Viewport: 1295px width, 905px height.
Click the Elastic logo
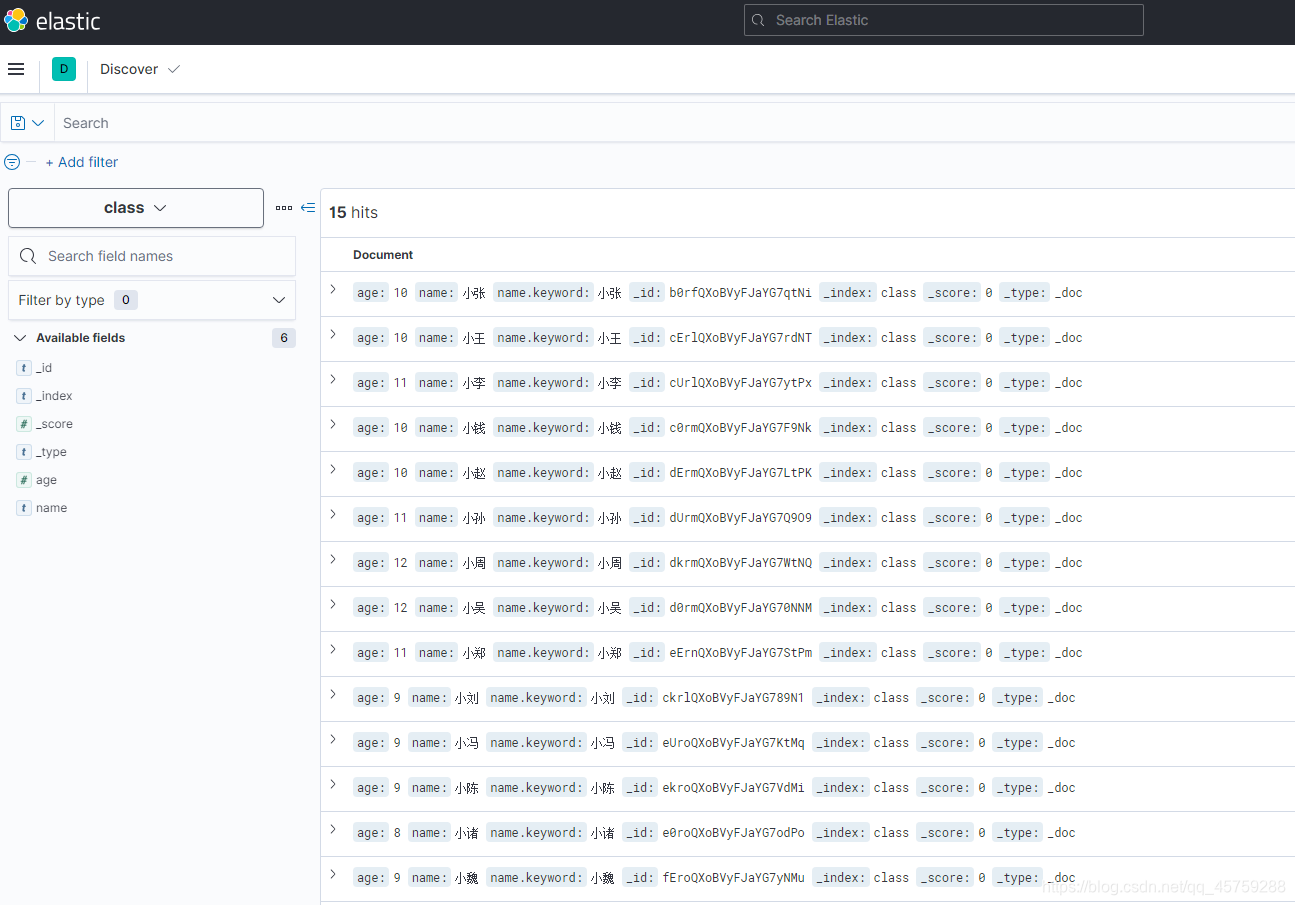pos(52,21)
